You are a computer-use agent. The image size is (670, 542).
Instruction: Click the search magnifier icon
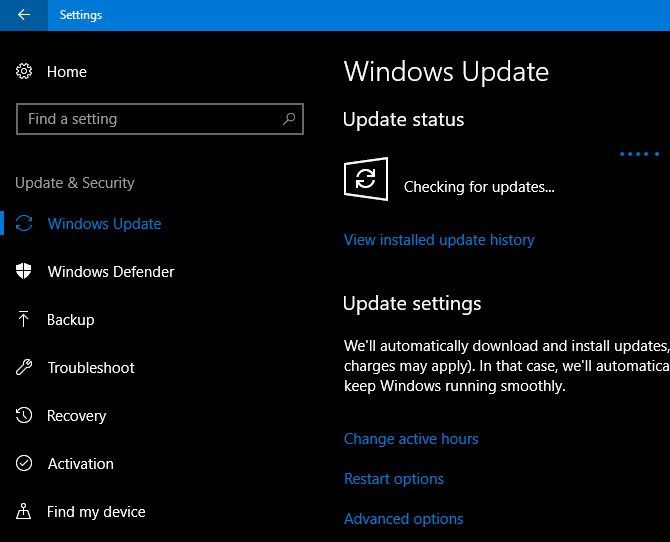[x=289, y=119]
